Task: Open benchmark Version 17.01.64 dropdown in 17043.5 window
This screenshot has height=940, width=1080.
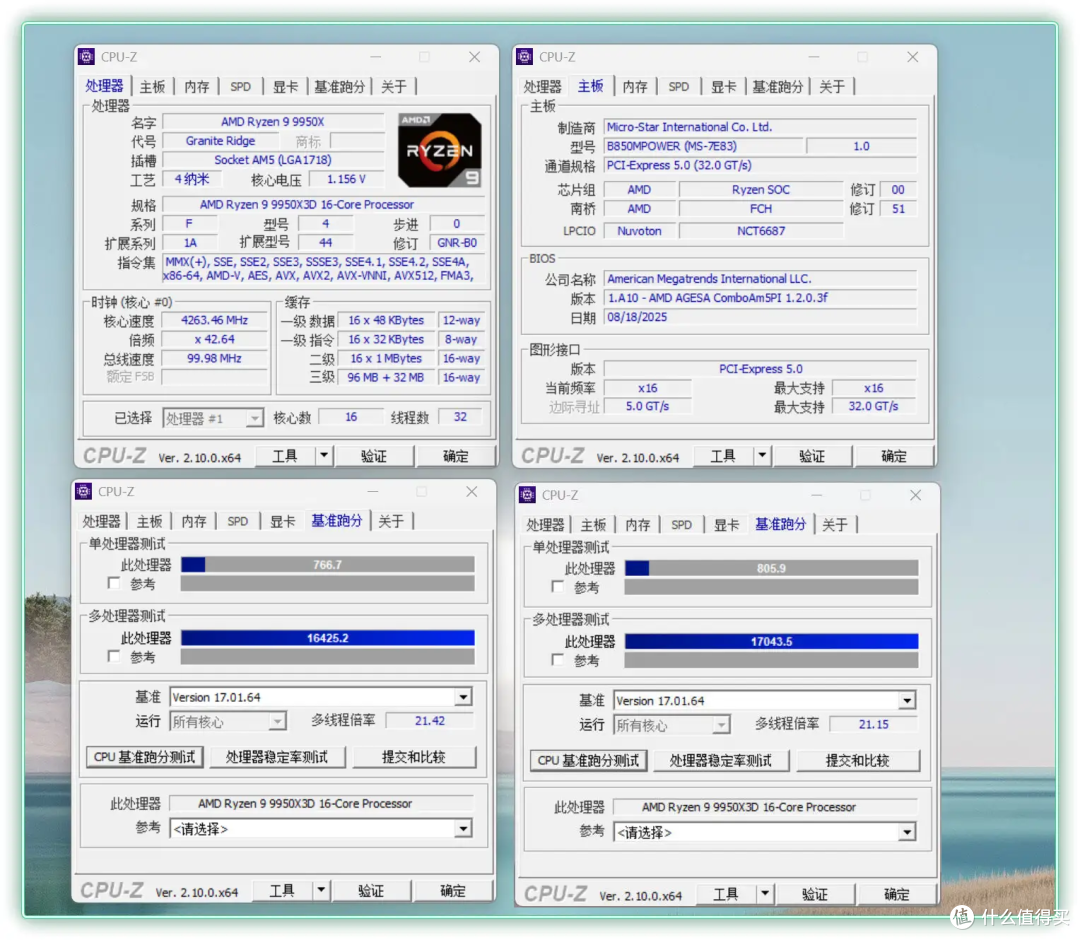Action: coord(764,700)
